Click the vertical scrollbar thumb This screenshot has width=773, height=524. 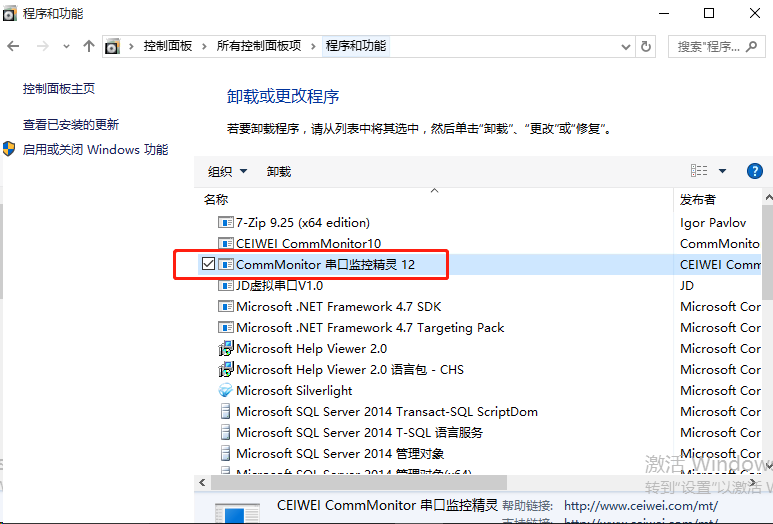point(768,252)
